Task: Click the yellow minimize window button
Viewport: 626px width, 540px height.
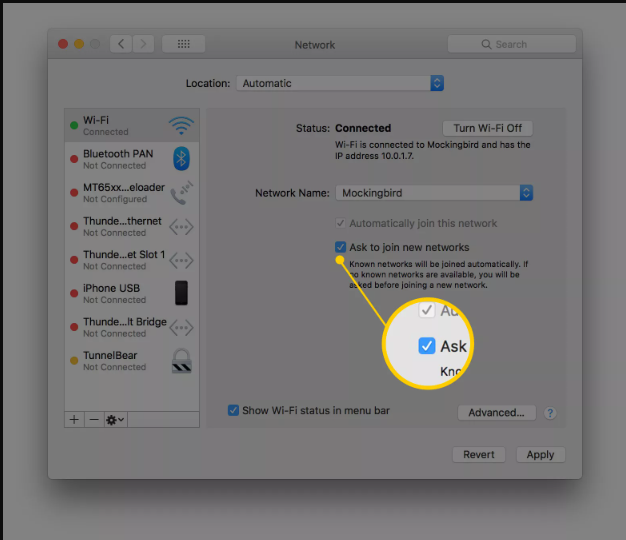Action: tap(79, 44)
